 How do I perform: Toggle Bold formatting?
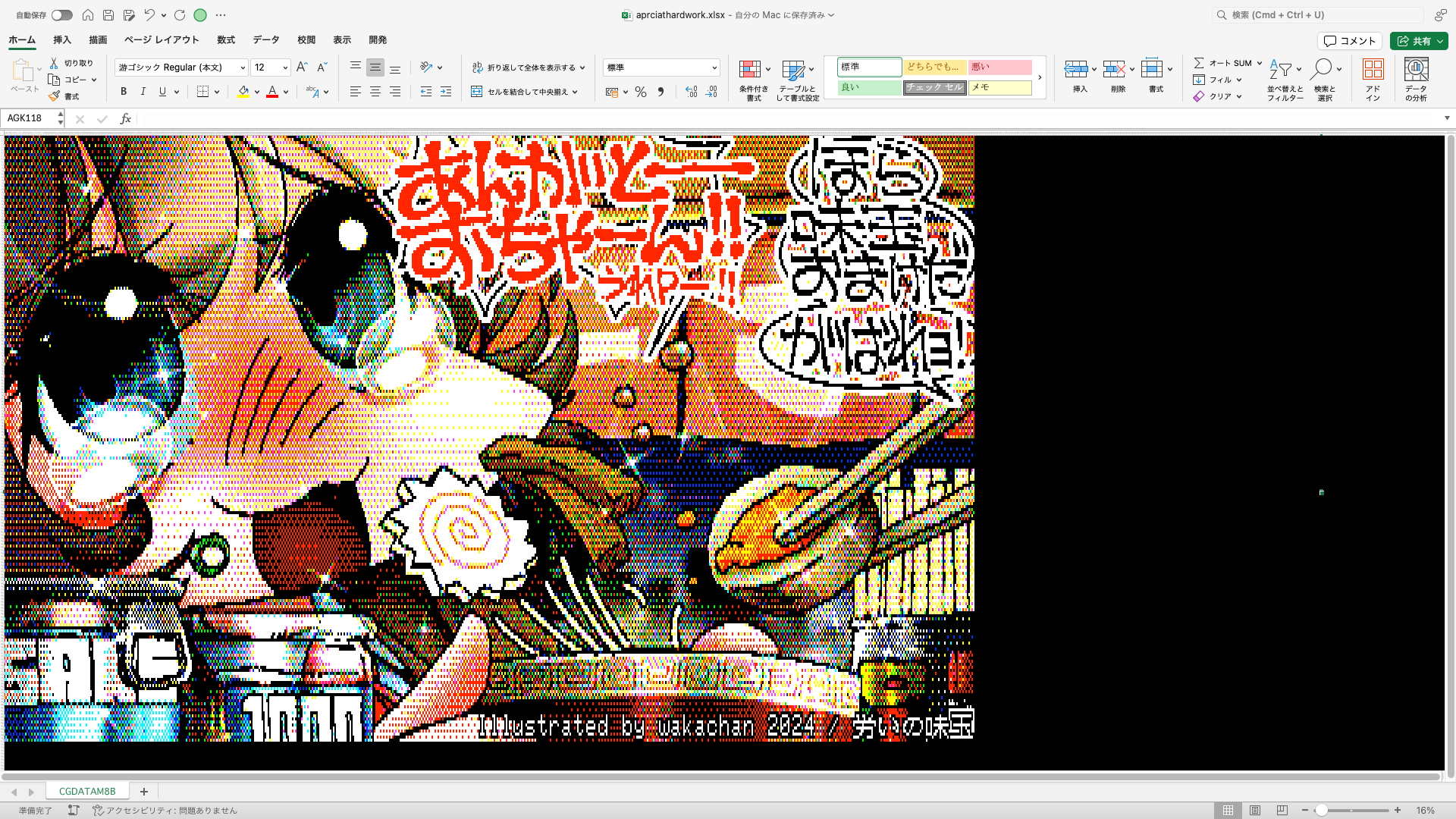(x=124, y=92)
